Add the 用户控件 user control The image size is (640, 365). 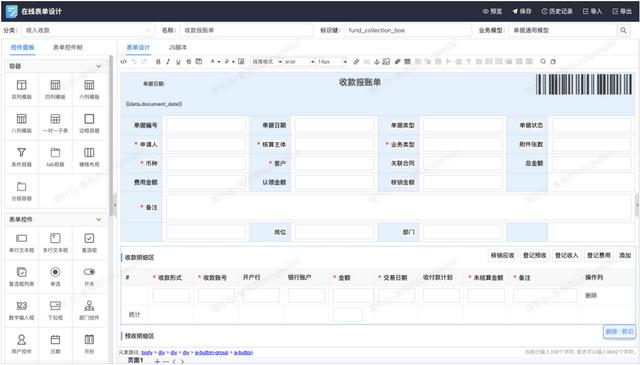point(21,344)
